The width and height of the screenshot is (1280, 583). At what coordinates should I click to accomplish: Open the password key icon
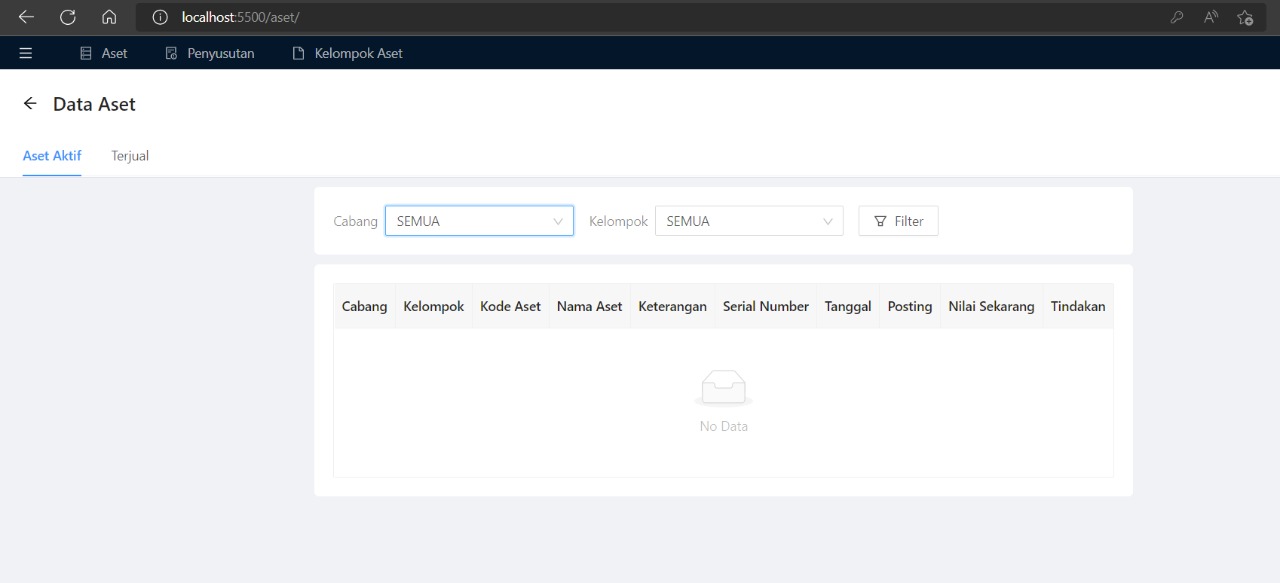(x=1177, y=17)
